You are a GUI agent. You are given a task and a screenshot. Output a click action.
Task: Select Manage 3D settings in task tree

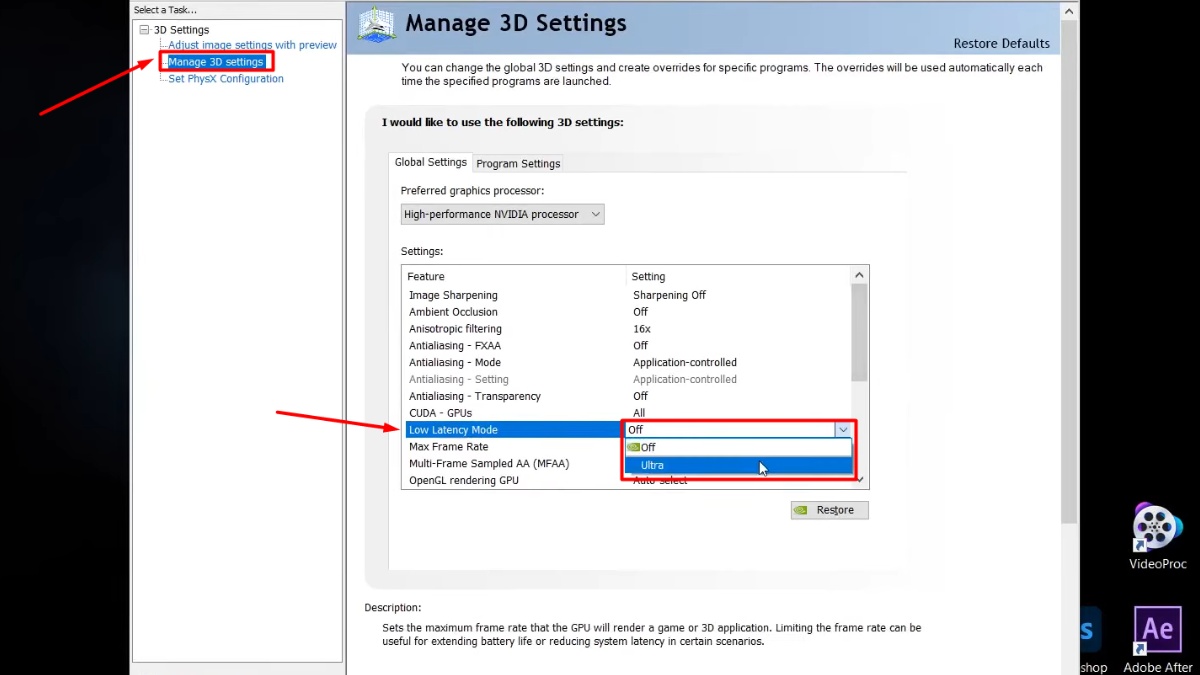point(215,62)
